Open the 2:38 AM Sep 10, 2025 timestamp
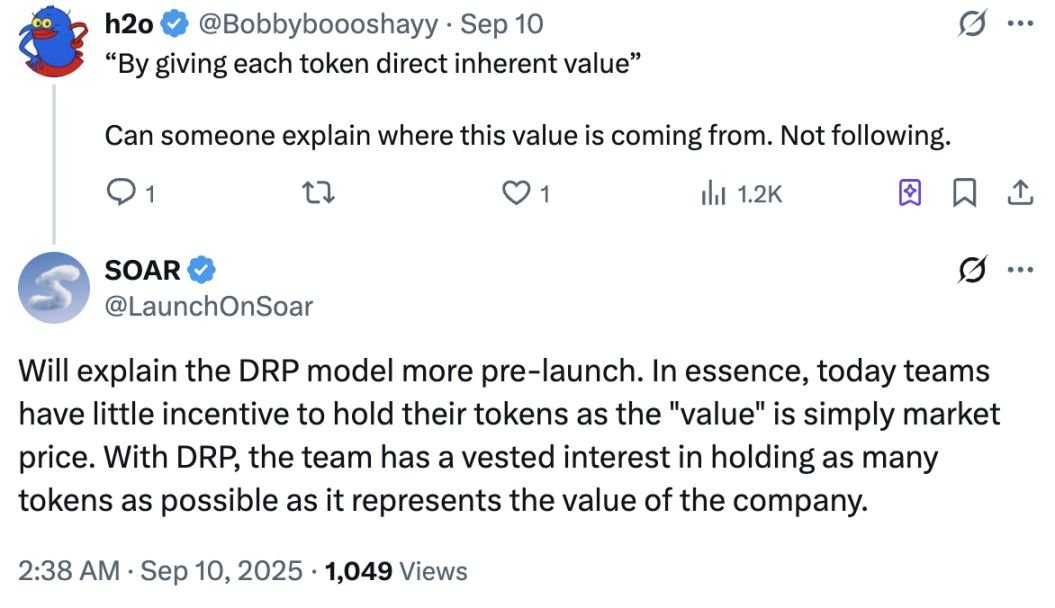Viewport: 1055px width, 608px height. click(x=160, y=571)
